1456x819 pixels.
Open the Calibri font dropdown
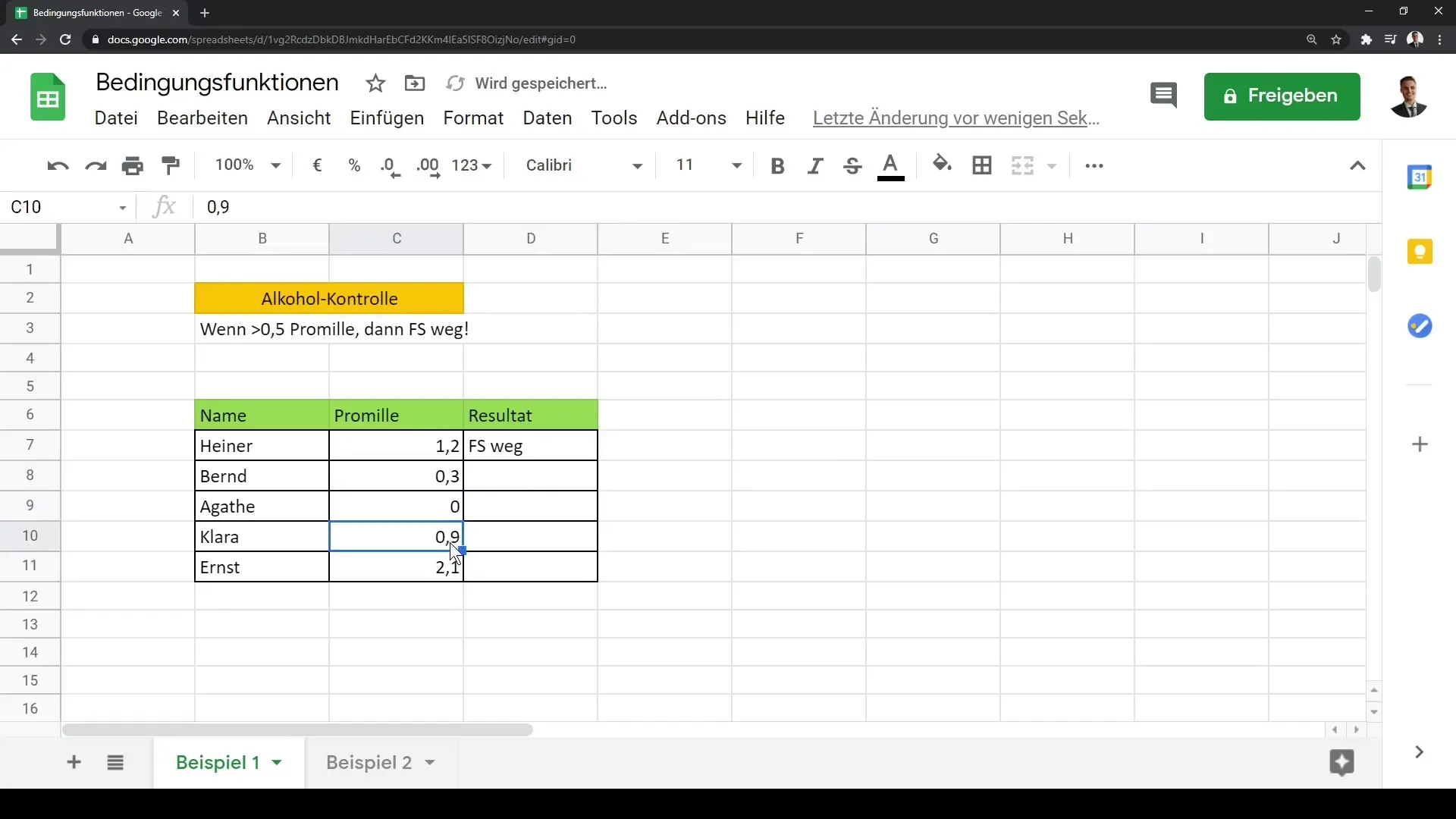tap(583, 165)
